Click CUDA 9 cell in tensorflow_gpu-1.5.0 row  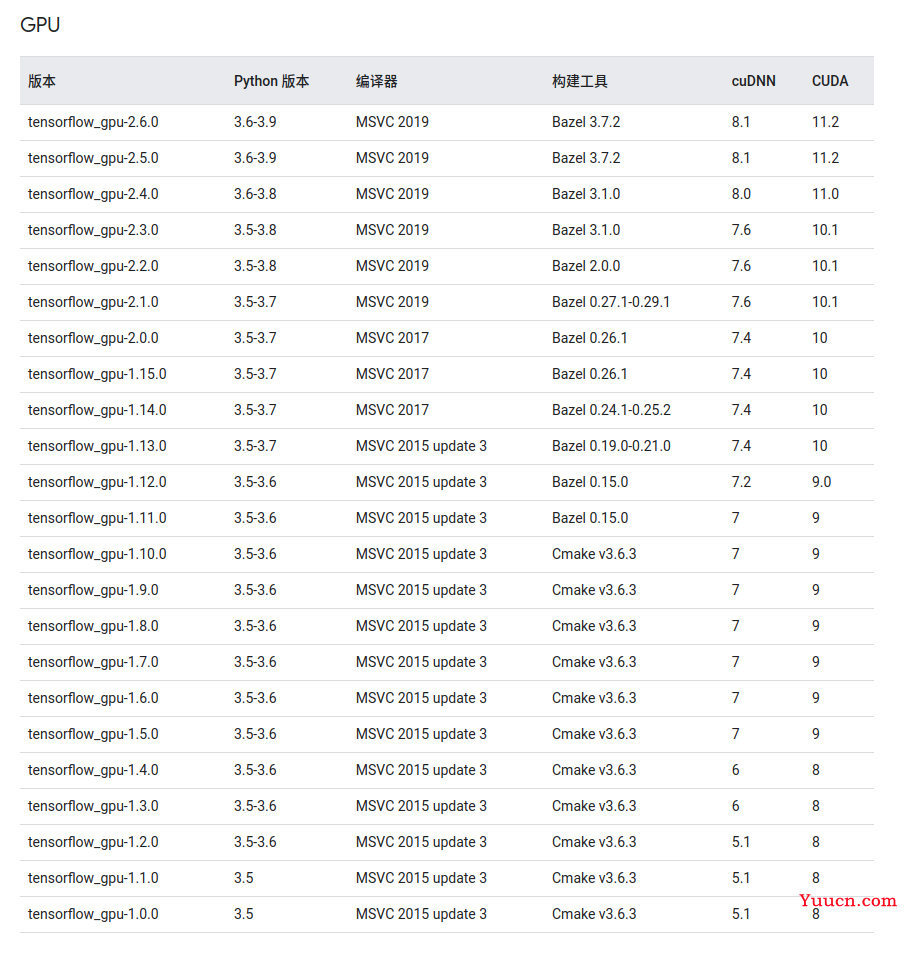816,734
